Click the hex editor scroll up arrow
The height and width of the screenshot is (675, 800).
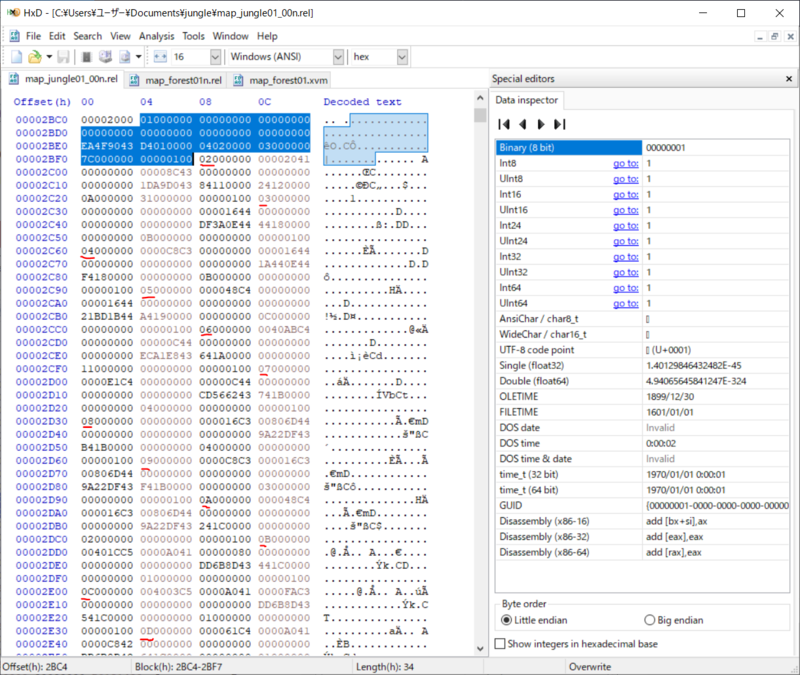coord(480,98)
